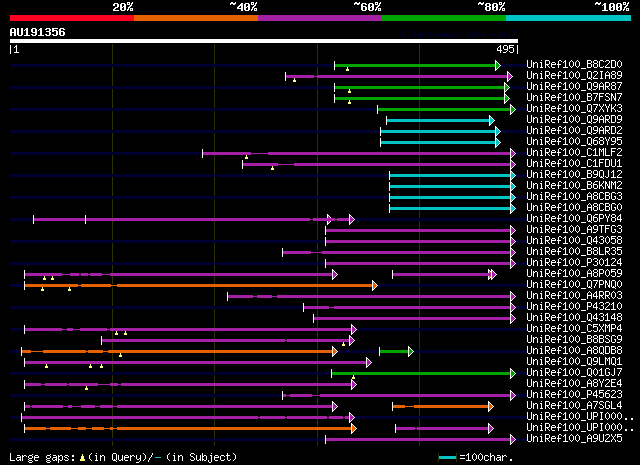Screen dimensions: 640x465
Task: Select the UniRef100_B6KNM2 label
Action: click(x=574, y=185)
